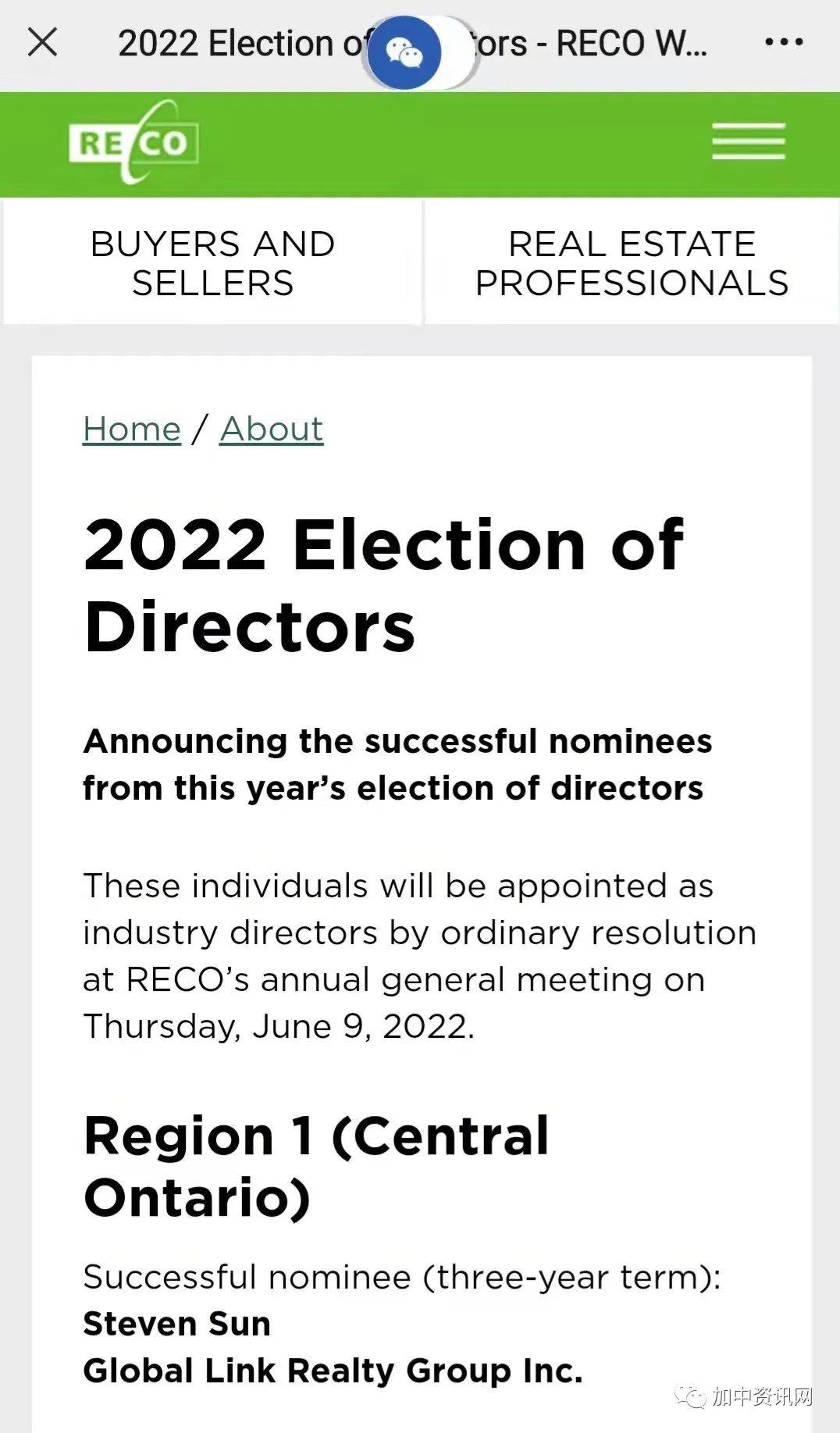Open the hamburger navigation menu
The height and width of the screenshot is (1433, 840).
pyautogui.click(x=748, y=142)
